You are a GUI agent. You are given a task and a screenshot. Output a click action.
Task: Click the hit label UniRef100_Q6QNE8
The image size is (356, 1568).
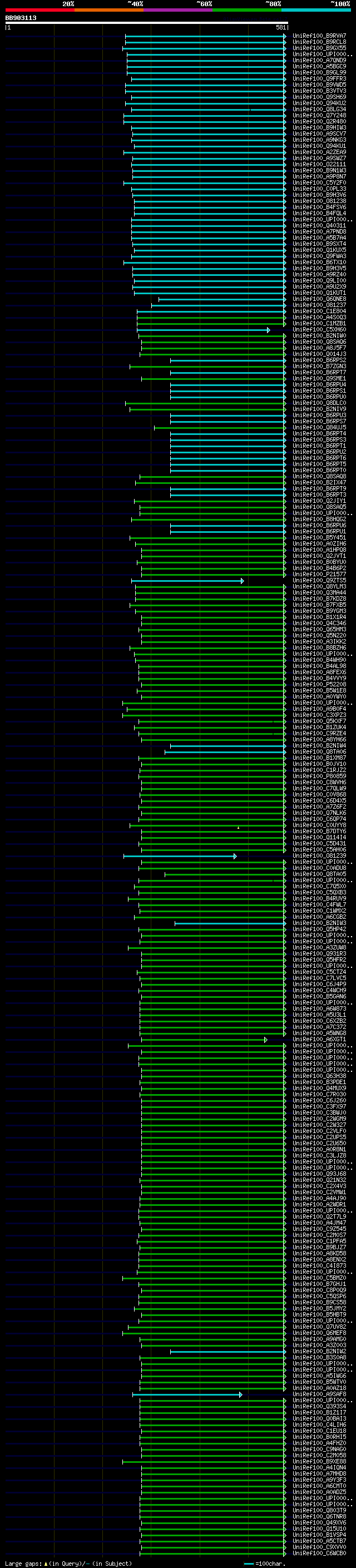point(319,299)
